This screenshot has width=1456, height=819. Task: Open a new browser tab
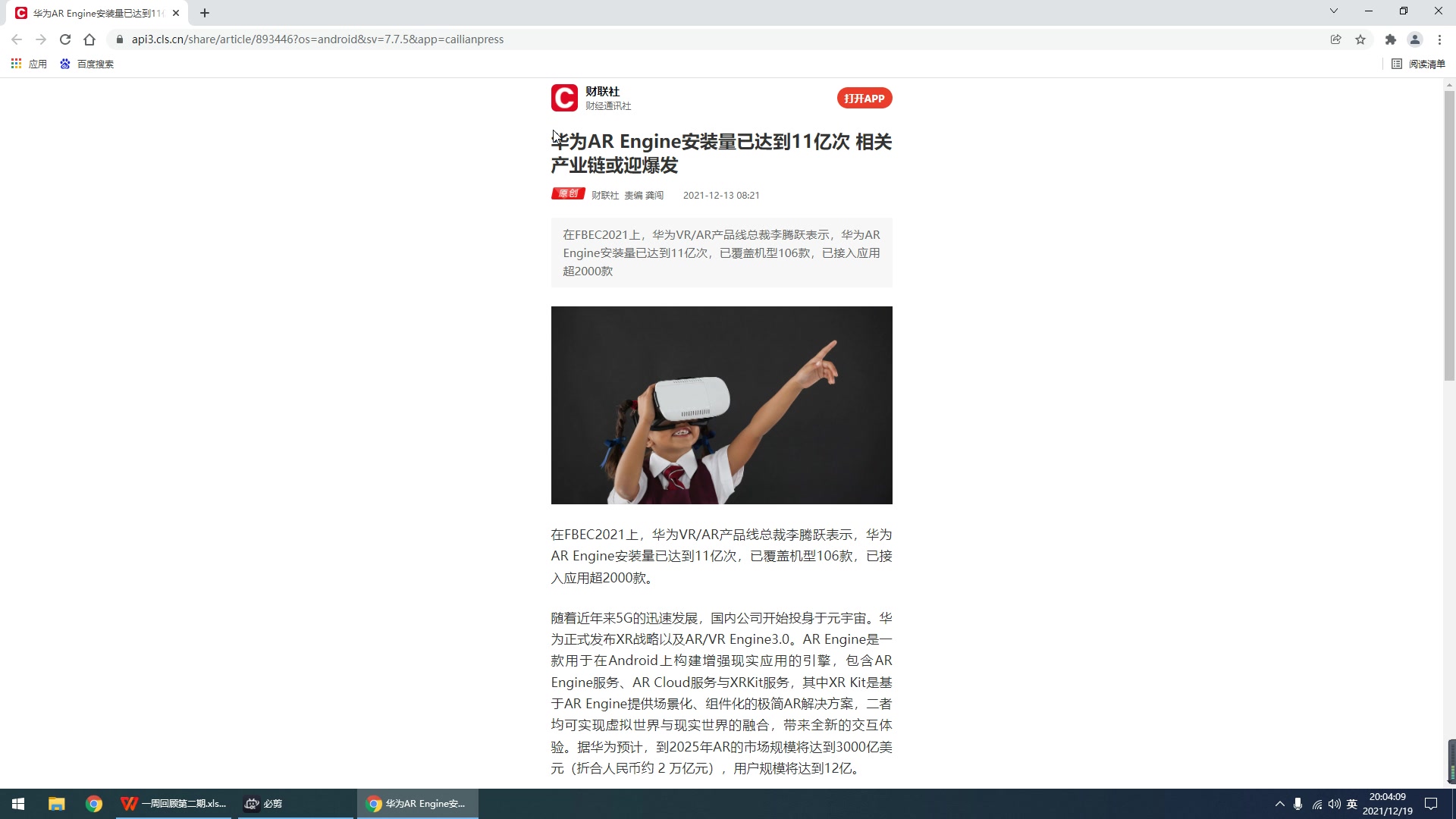[x=205, y=13]
